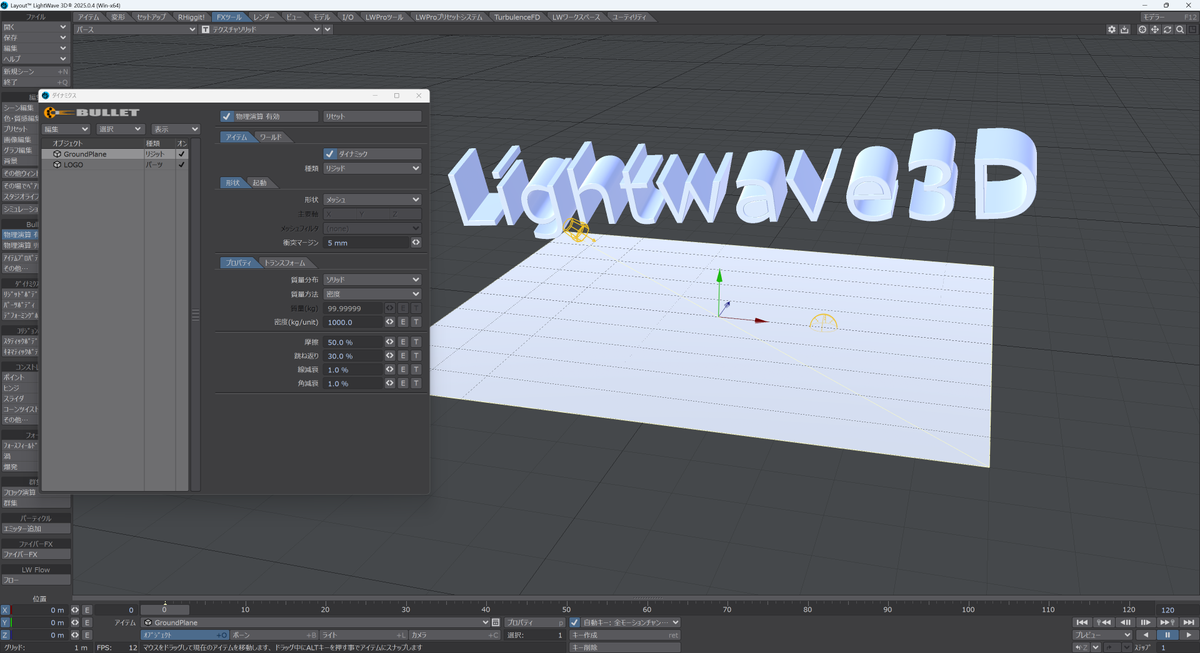Open the 形状 メッシュ dropdown
Viewport: 1200px width, 653px height.
pyautogui.click(x=372, y=199)
